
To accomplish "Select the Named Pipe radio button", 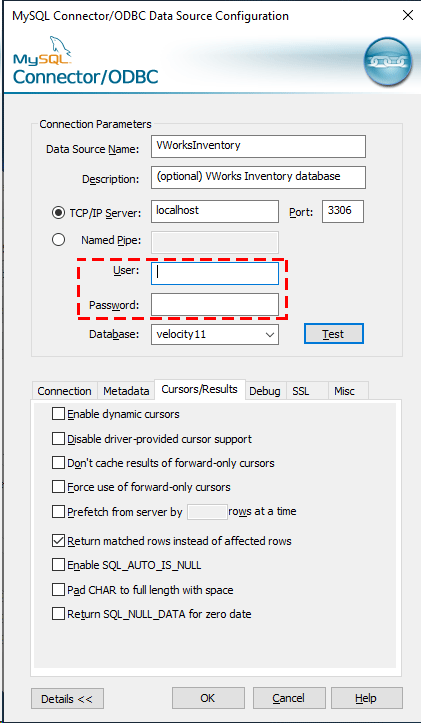I will [58, 240].
